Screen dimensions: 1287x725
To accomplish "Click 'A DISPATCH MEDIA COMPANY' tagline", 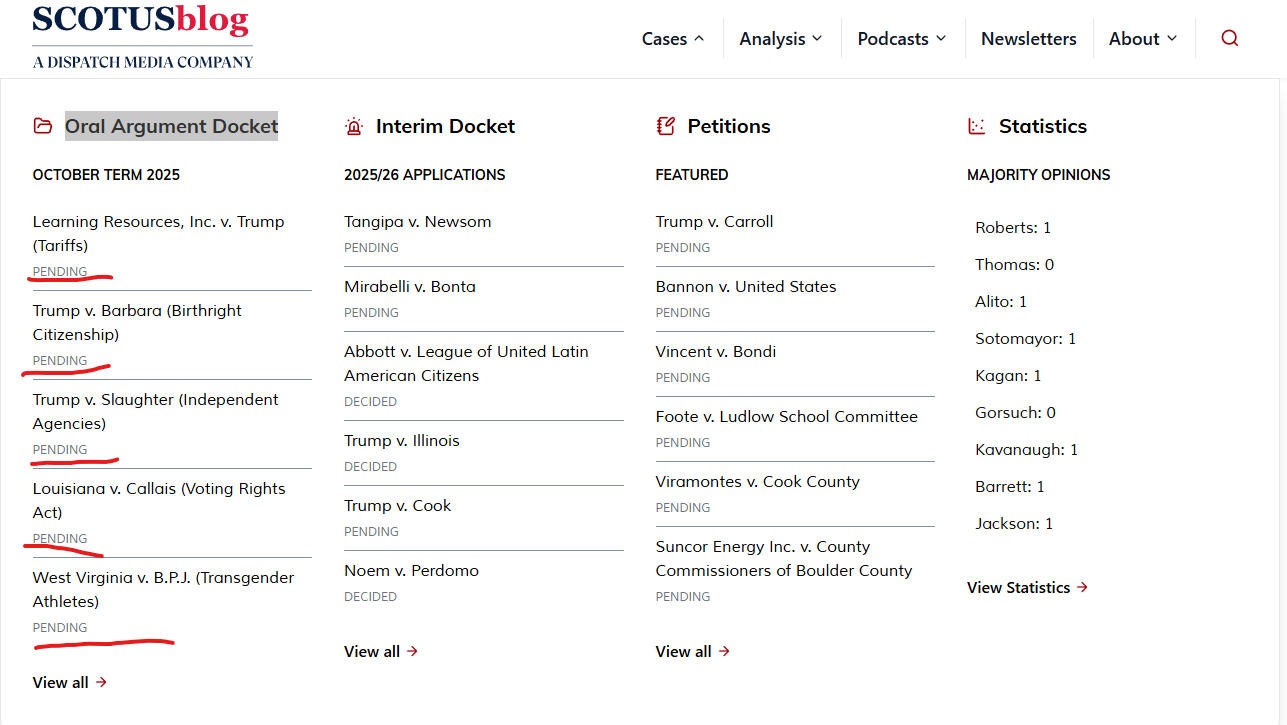I will 143,62.
